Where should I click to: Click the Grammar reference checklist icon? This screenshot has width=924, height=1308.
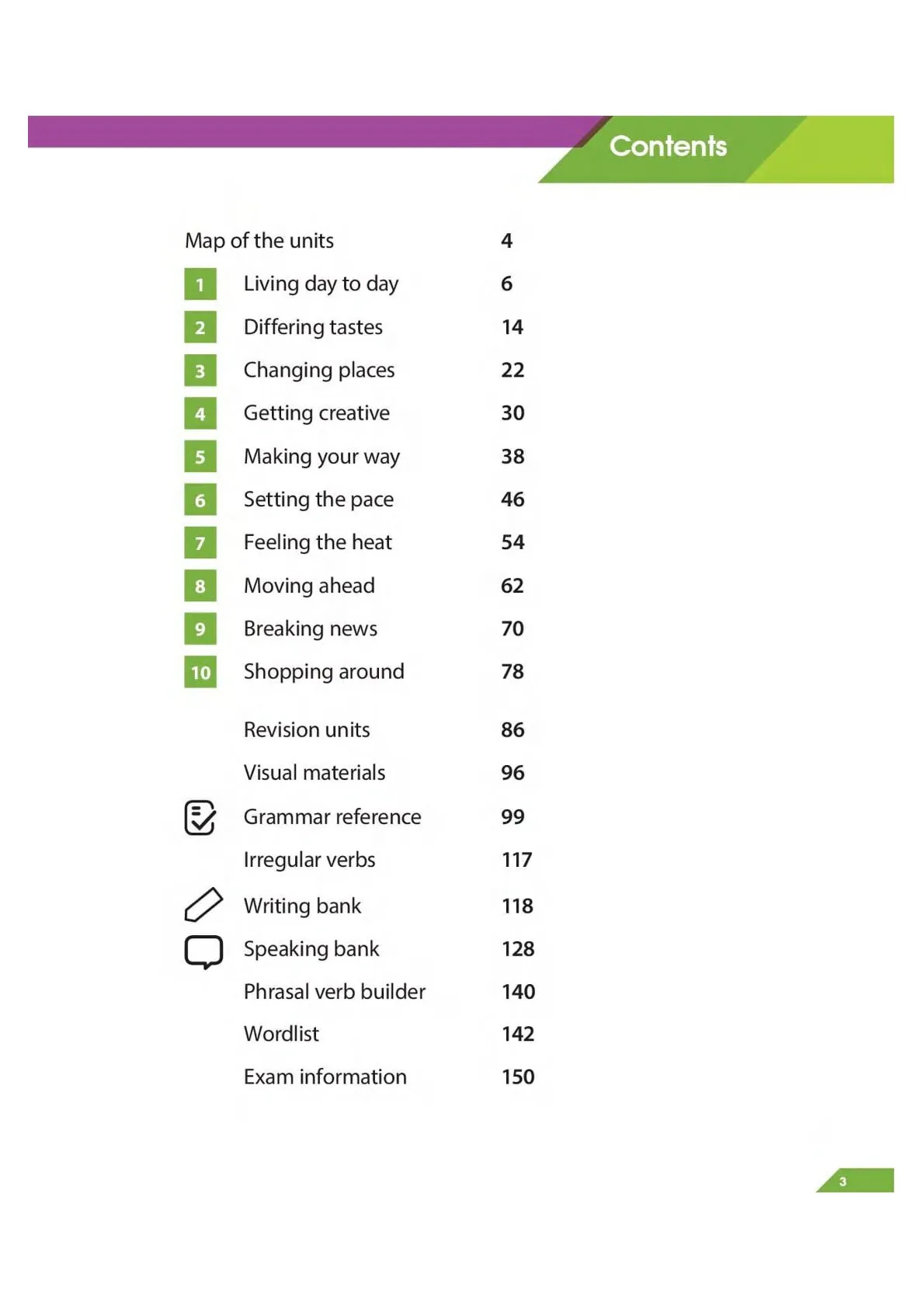click(200, 817)
